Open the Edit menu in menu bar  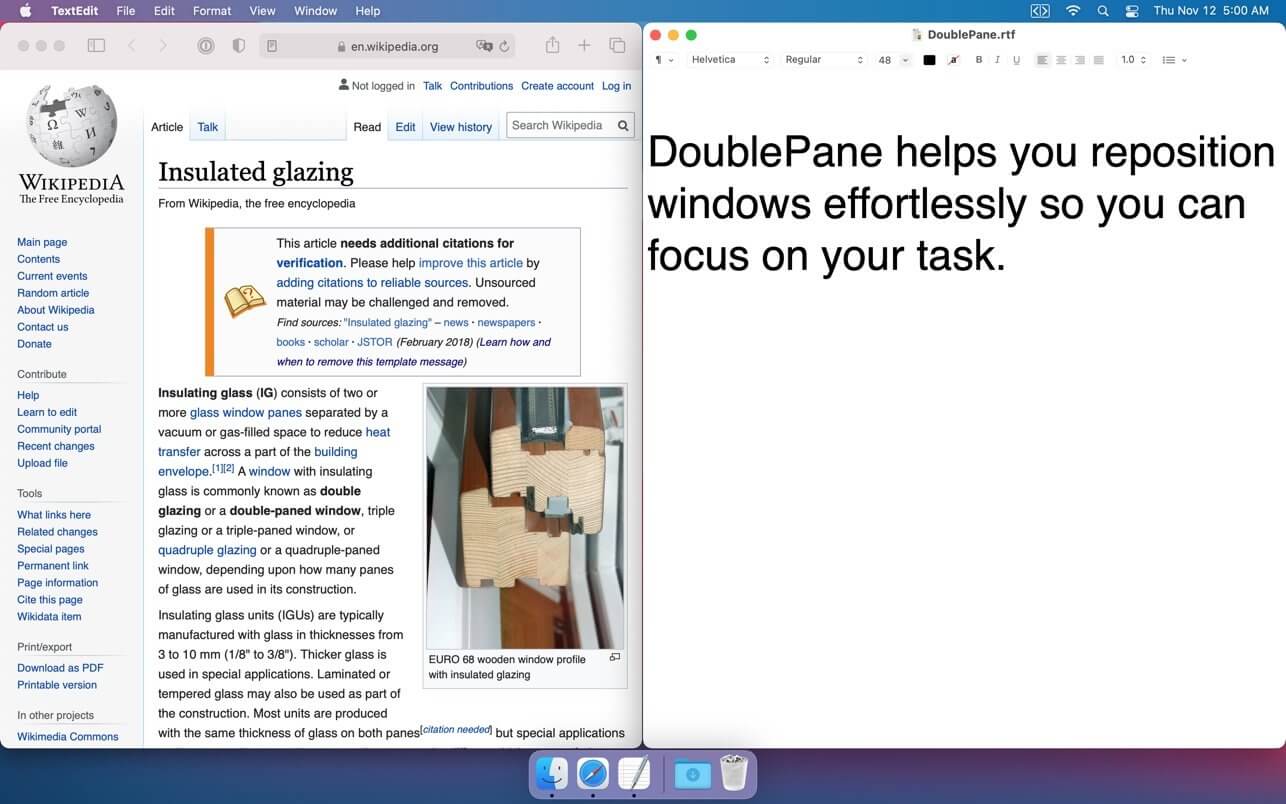(164, 11)
